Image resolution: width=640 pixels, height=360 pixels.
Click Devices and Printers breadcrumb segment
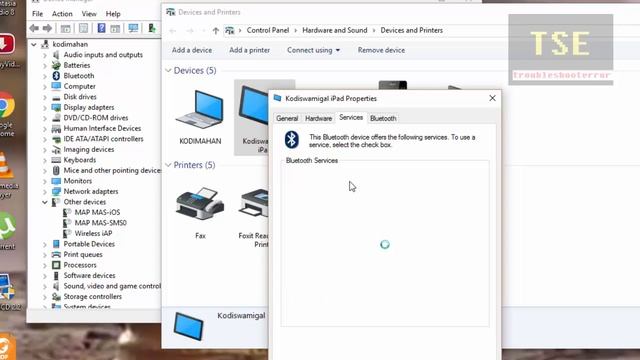point(411,30)
